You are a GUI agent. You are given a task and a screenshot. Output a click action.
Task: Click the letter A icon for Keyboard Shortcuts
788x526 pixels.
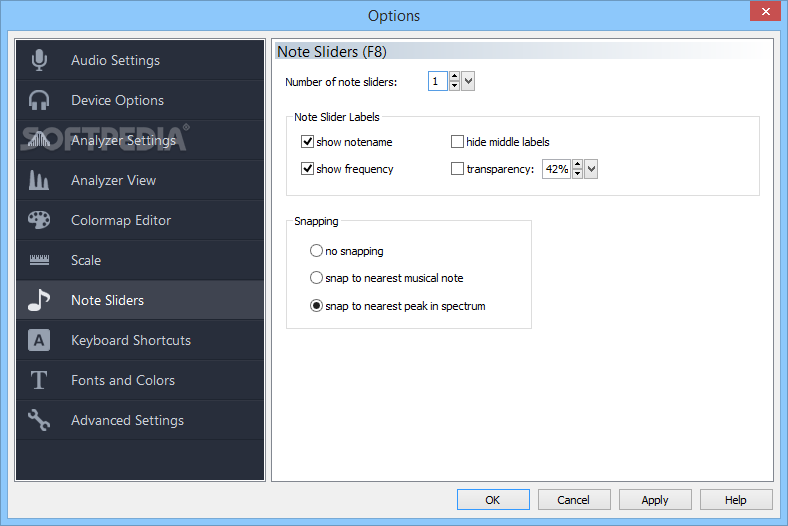tap(39, 340)
